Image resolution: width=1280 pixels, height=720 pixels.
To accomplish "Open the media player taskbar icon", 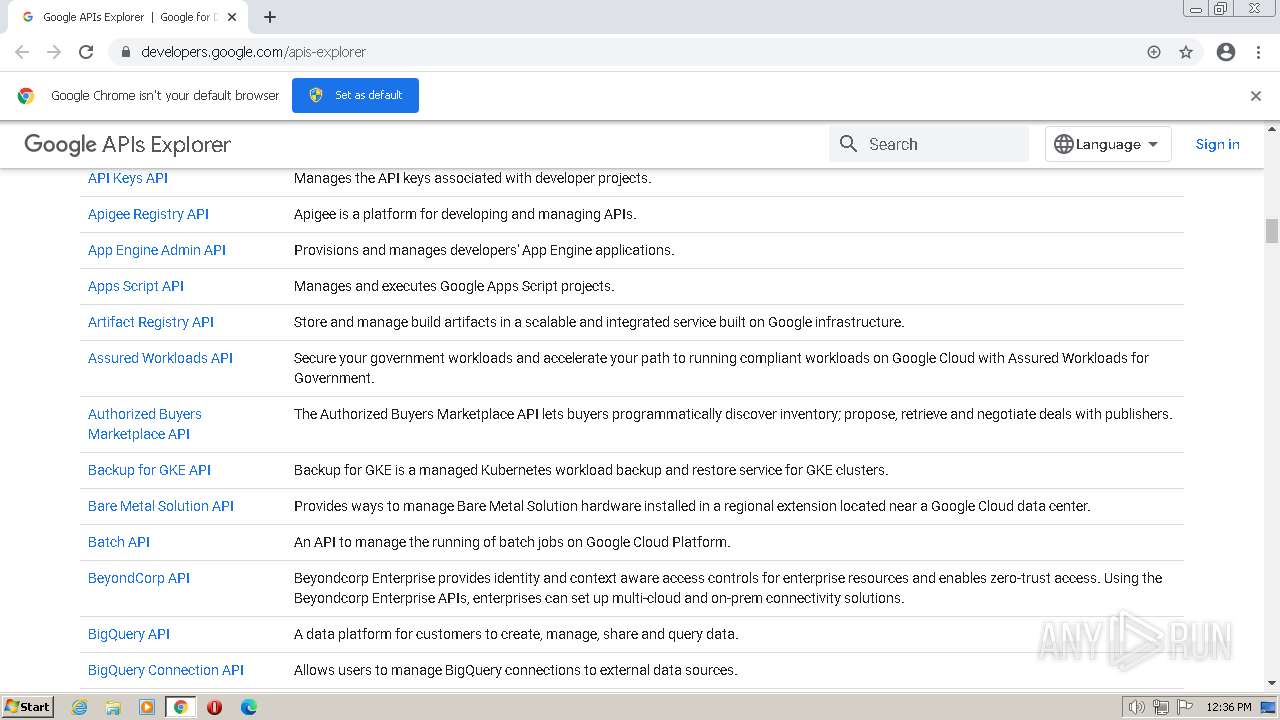I will click(147, 707).
